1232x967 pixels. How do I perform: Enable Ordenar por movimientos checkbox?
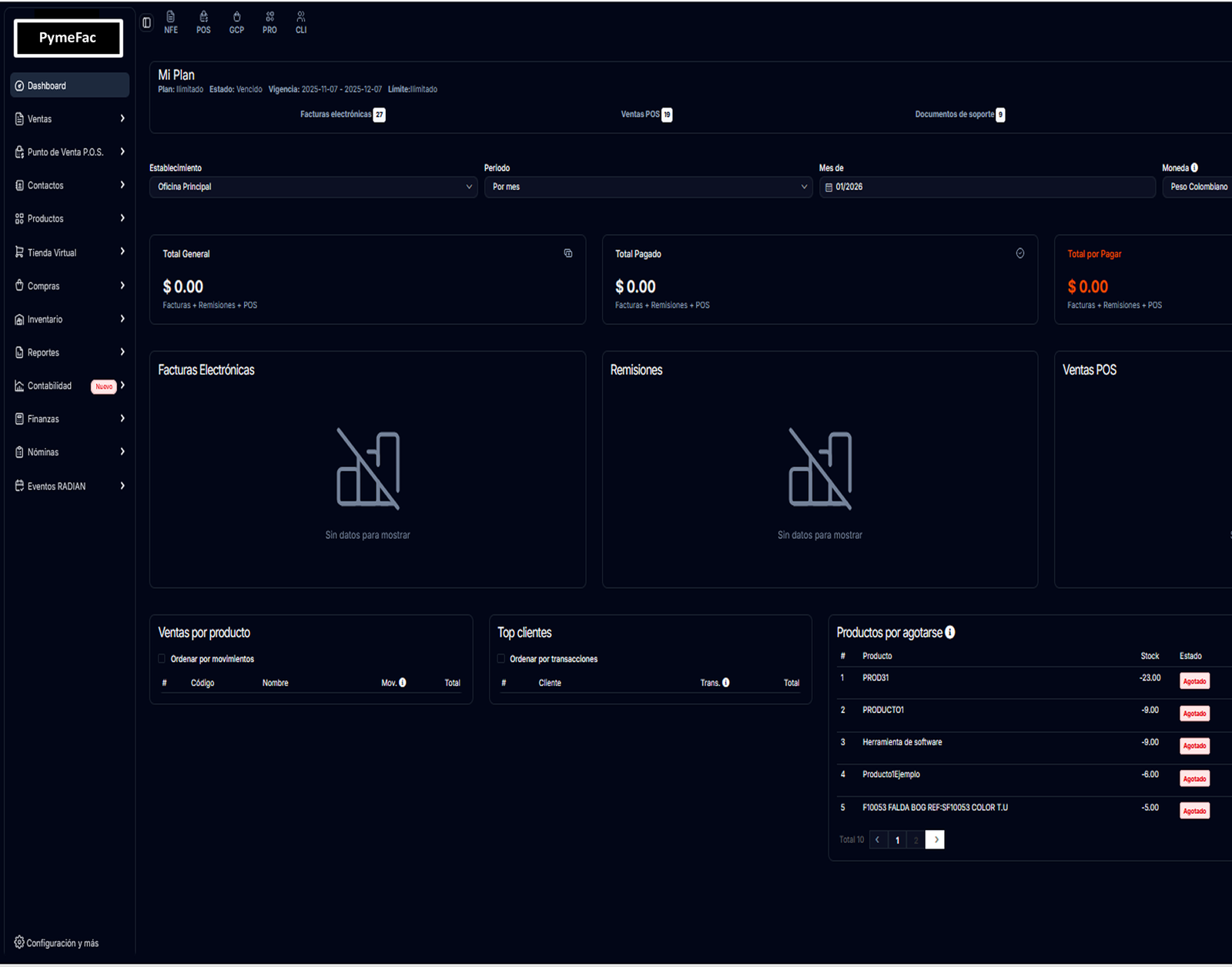[162, 659]
